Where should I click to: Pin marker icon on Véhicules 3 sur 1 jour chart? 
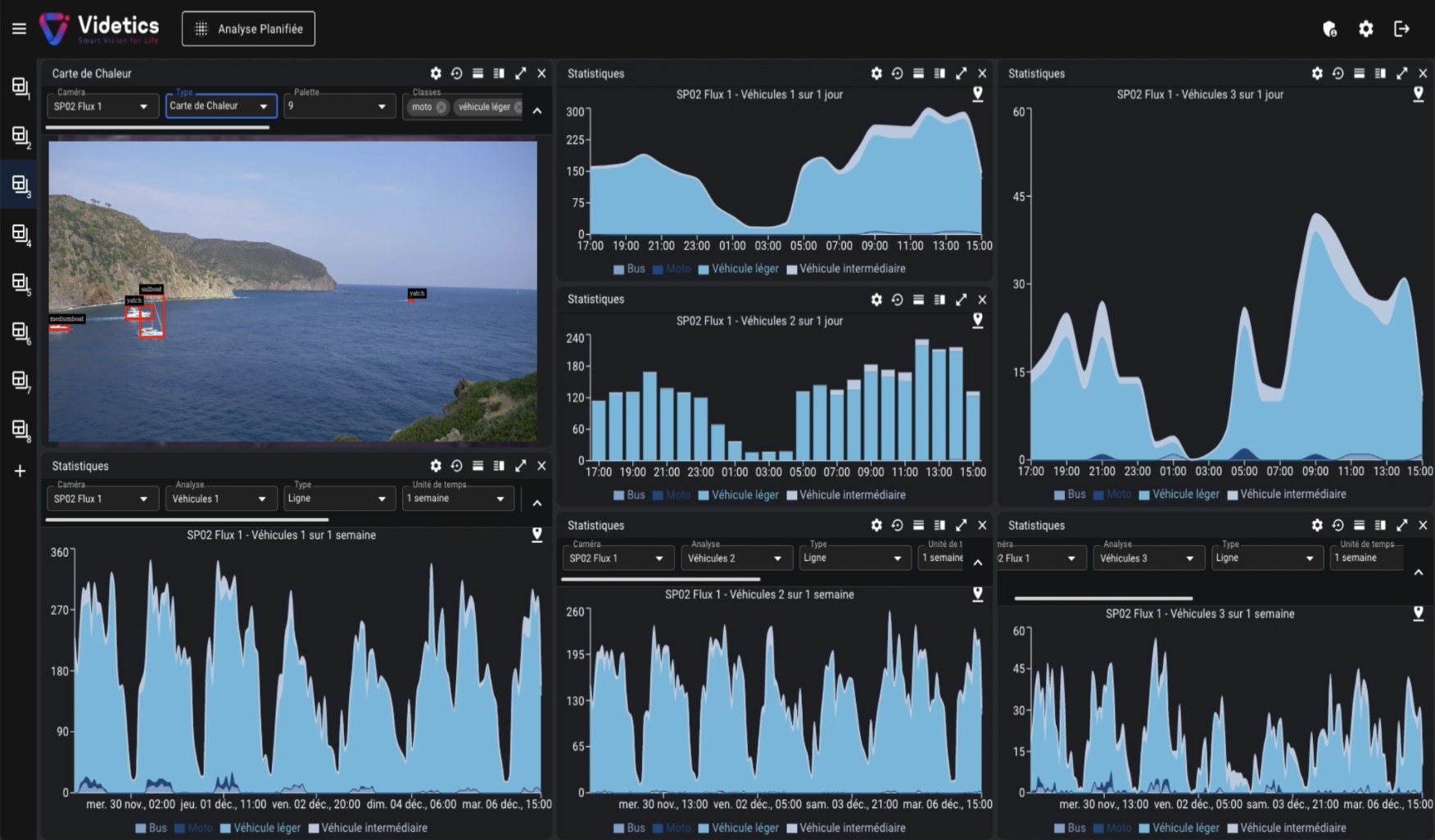coord(1418,94)
